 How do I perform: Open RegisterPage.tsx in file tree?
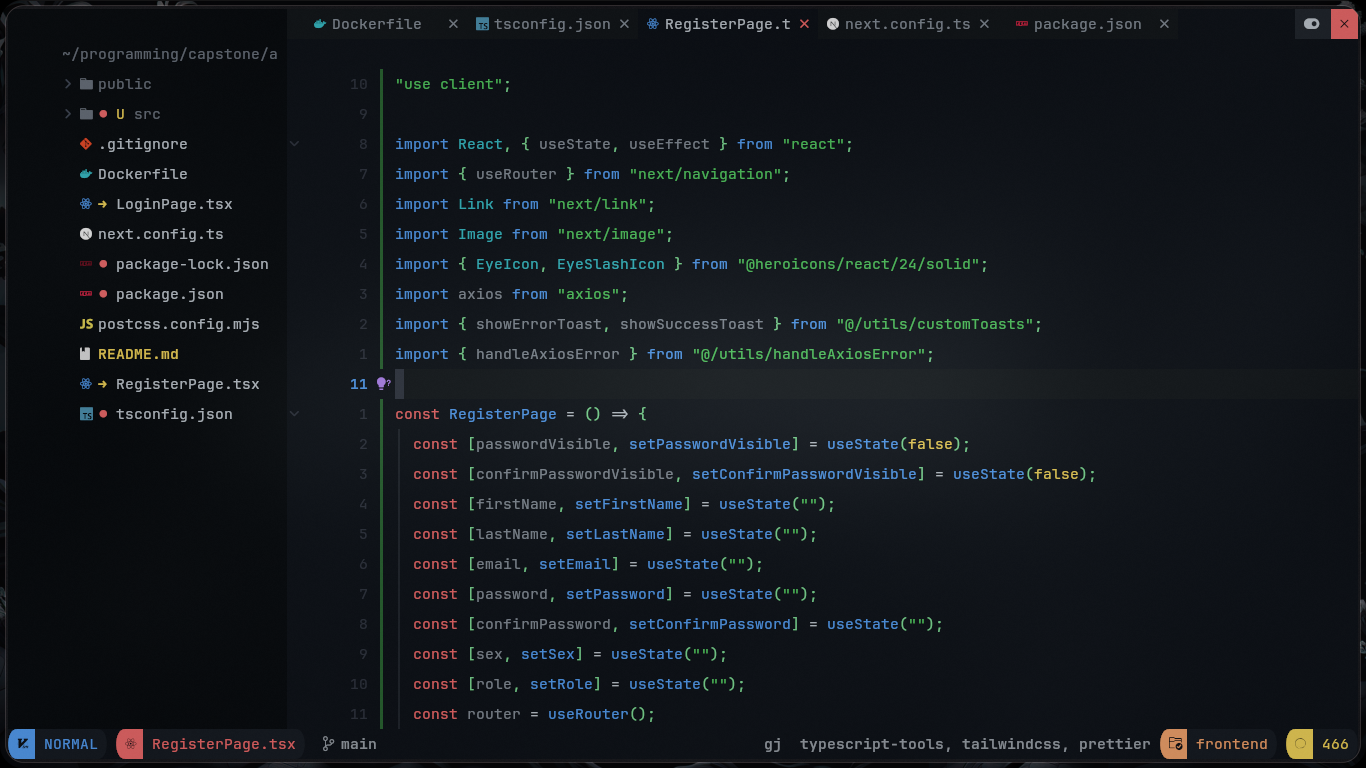pos(188,384)
